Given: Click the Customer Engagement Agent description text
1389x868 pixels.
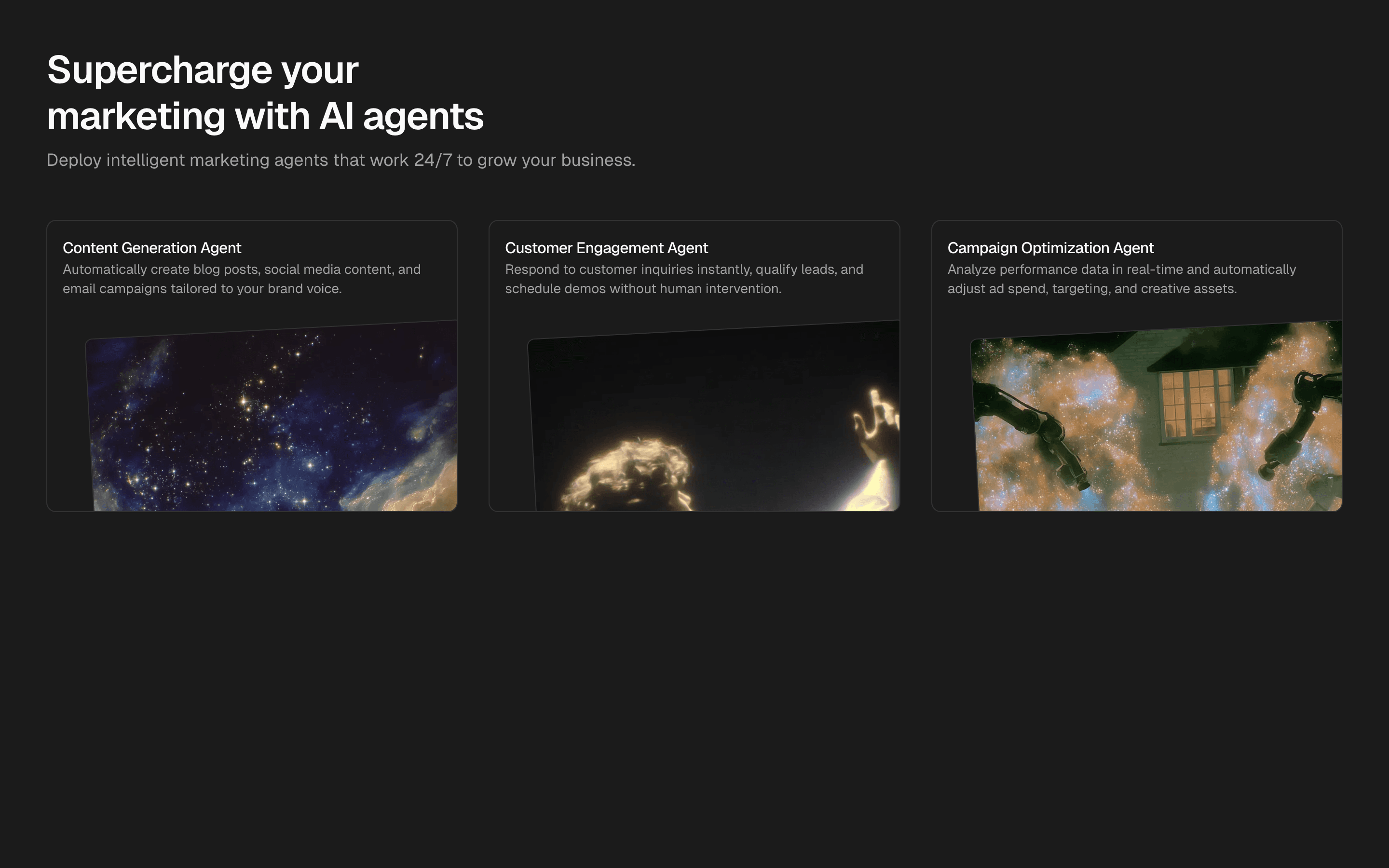Looking at the screenshot, I should click(x=683, y=279).
